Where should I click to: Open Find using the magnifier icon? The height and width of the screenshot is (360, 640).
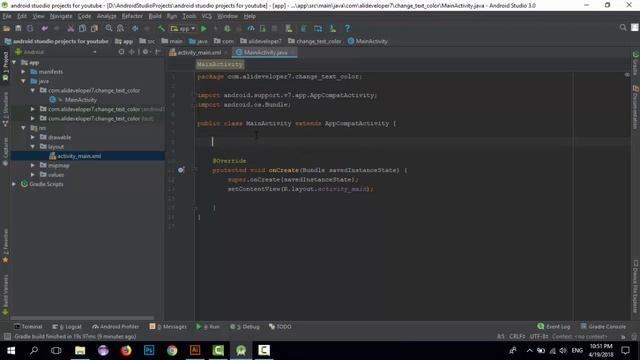(x=109, y=29)
